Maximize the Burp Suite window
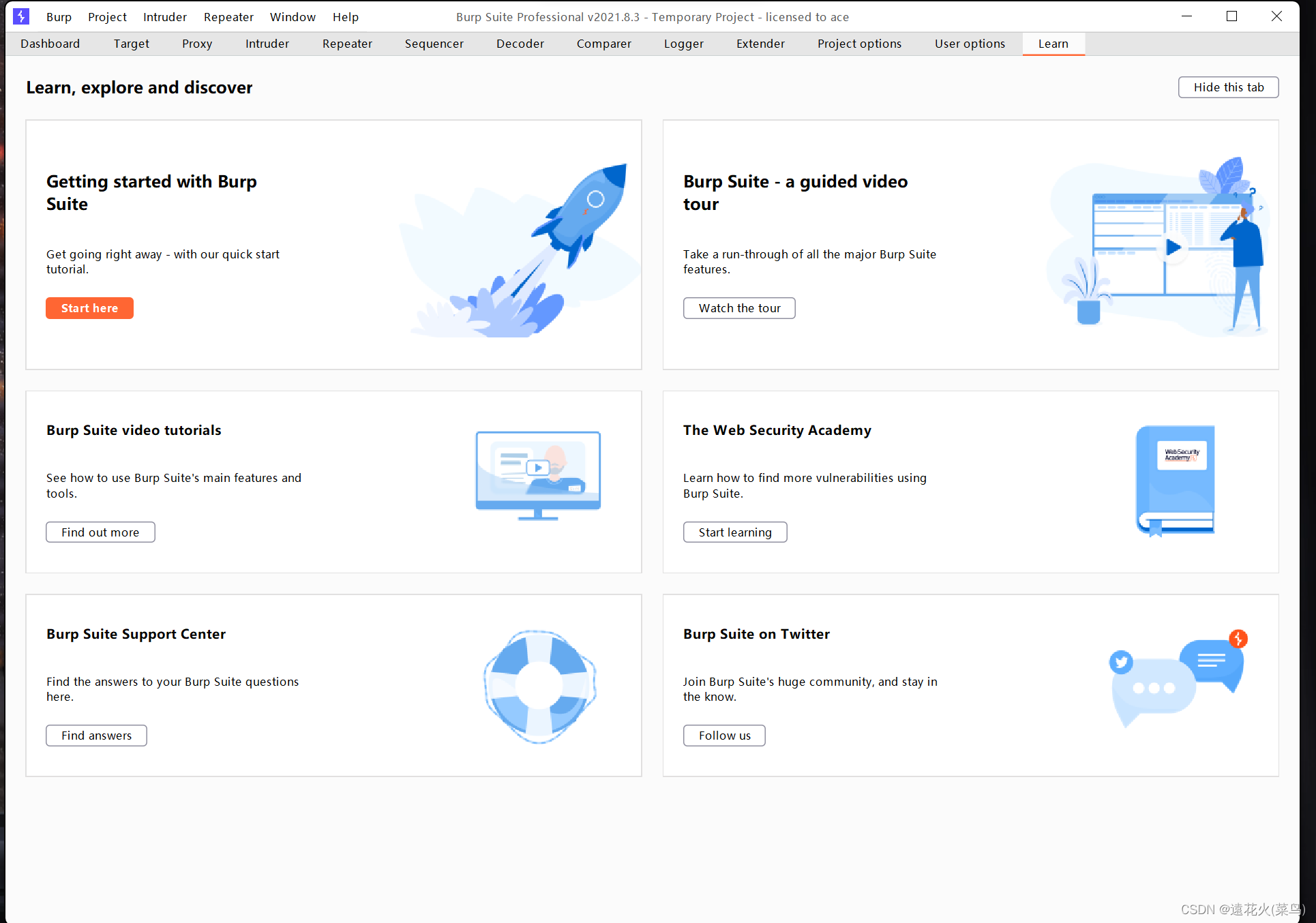This screenshot has height=923, width=1316. click(1231, 16)
